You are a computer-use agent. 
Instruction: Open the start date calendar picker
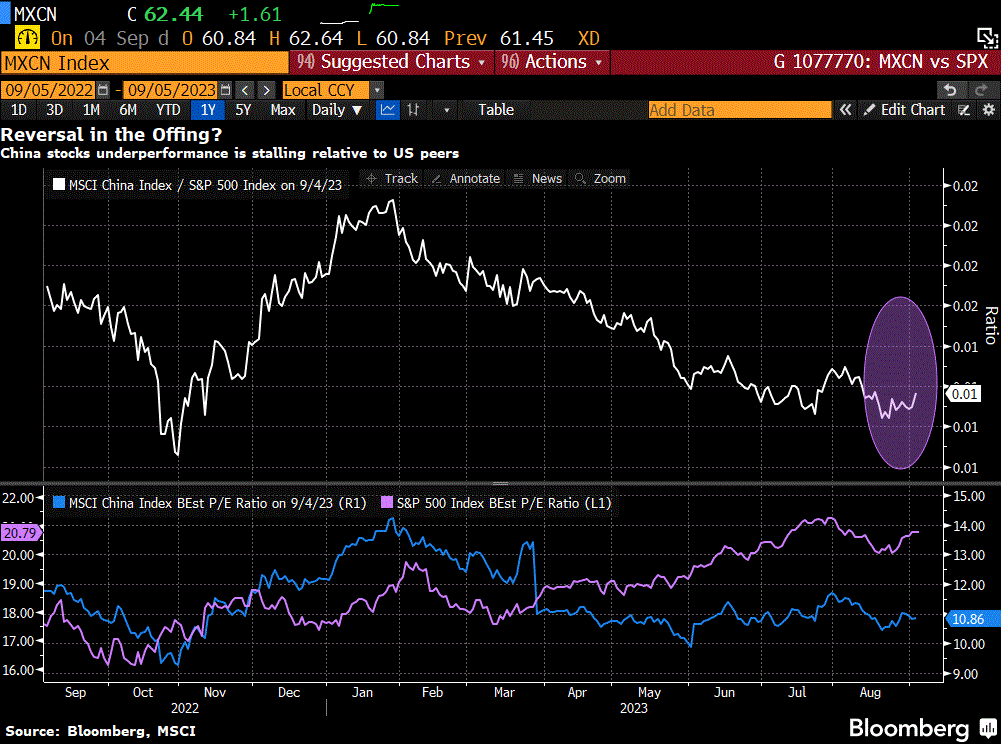pos(103,90)
